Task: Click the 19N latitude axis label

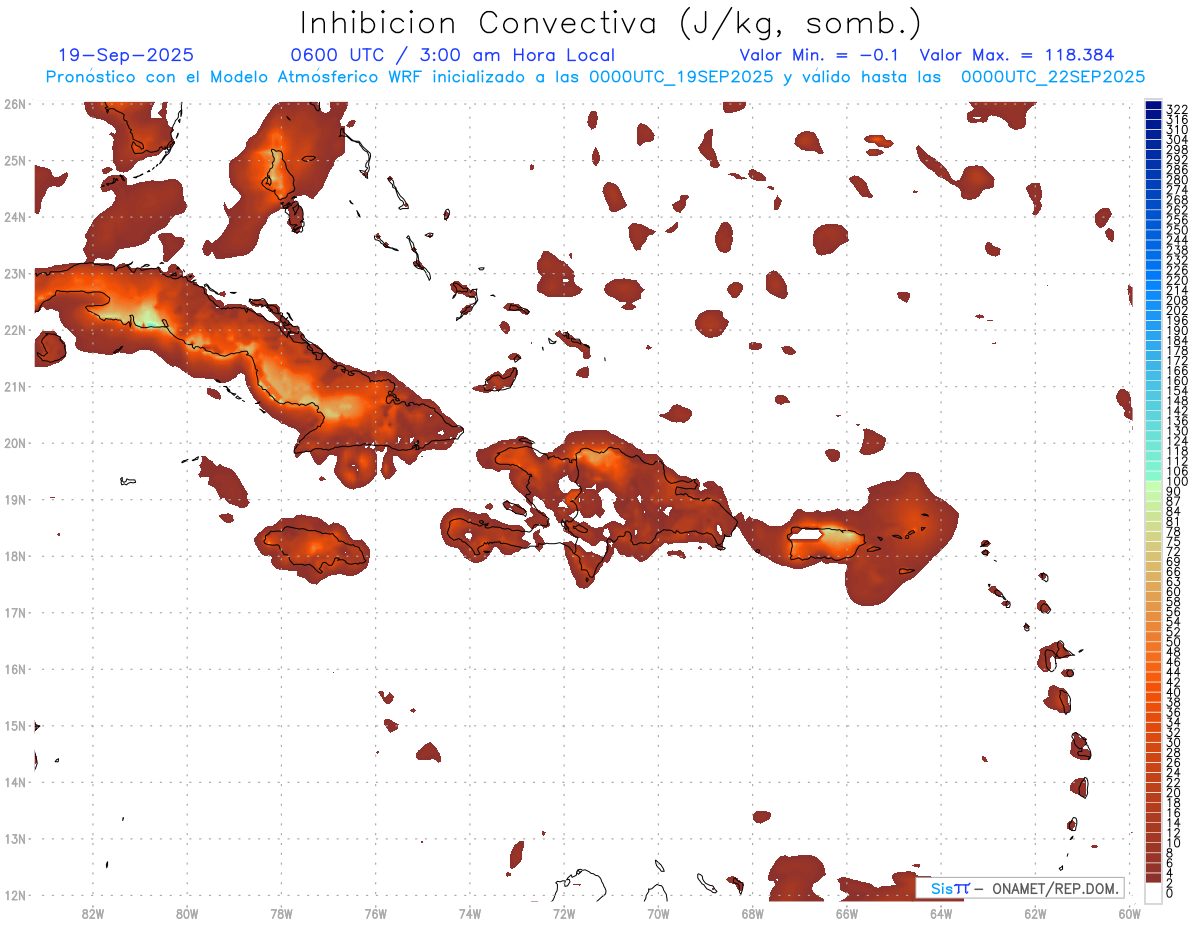Action: pyautogui.click(x=15, y=500)
